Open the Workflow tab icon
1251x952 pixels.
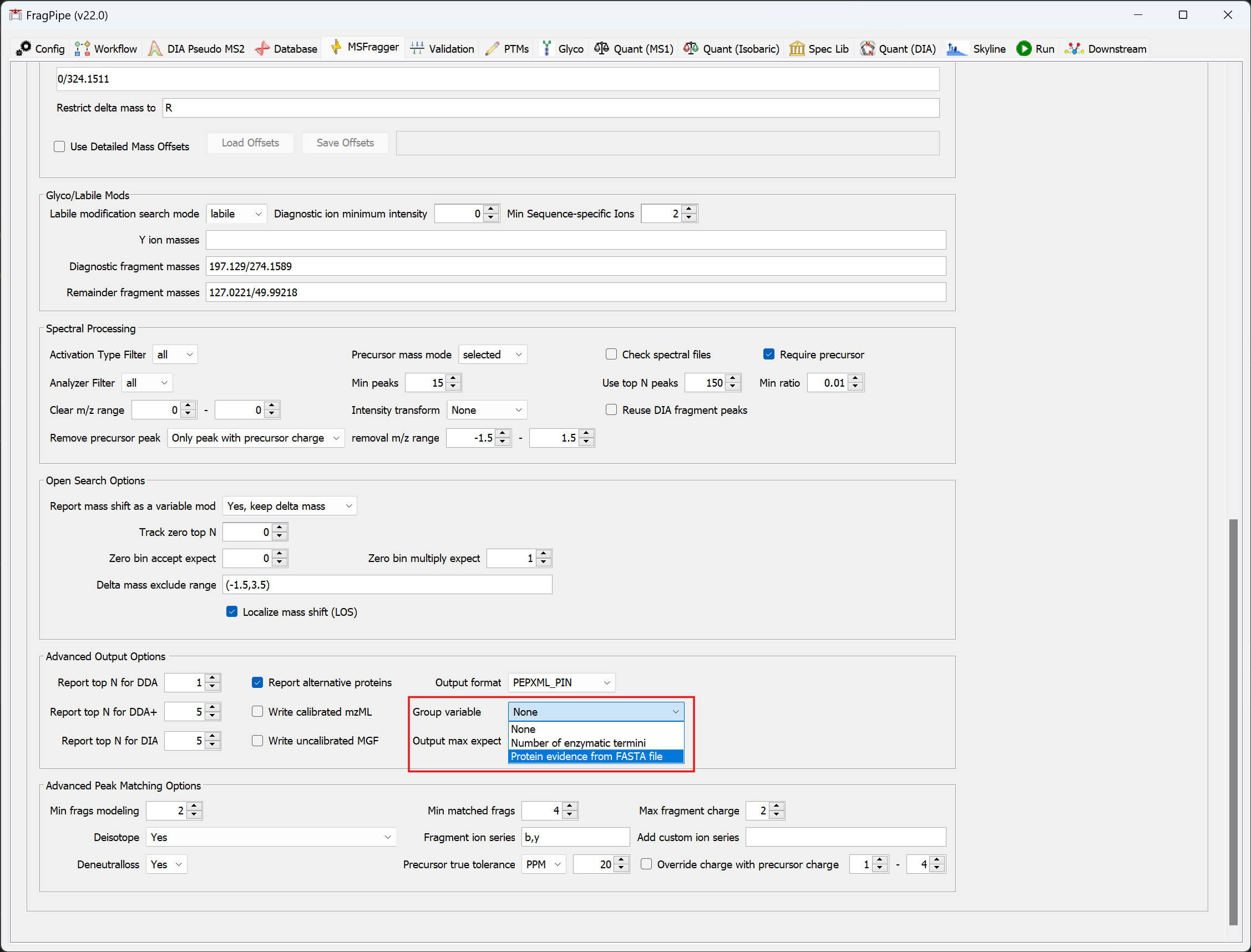point(82,49)
